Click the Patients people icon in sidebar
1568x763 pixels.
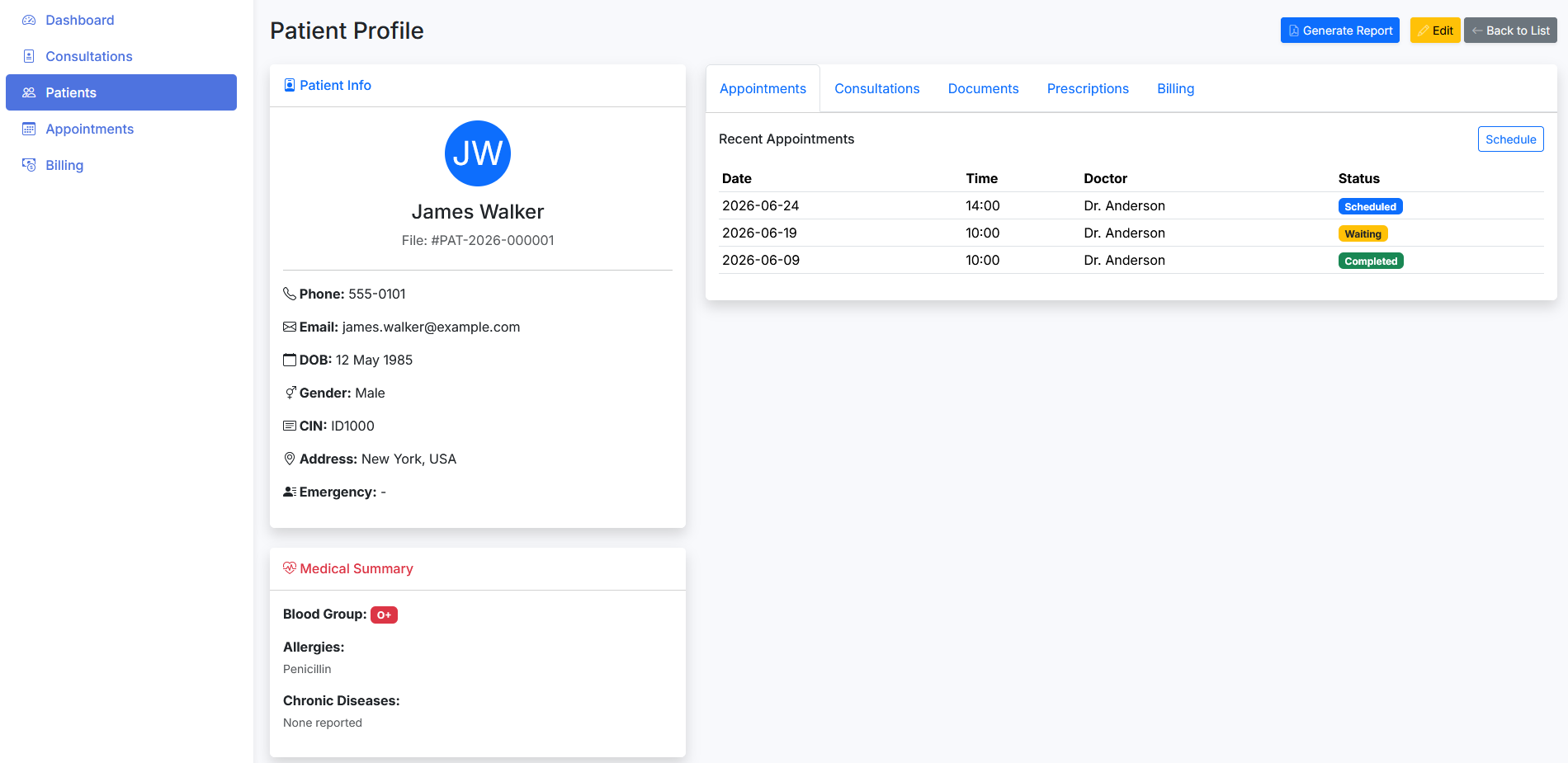pos(29,92)
